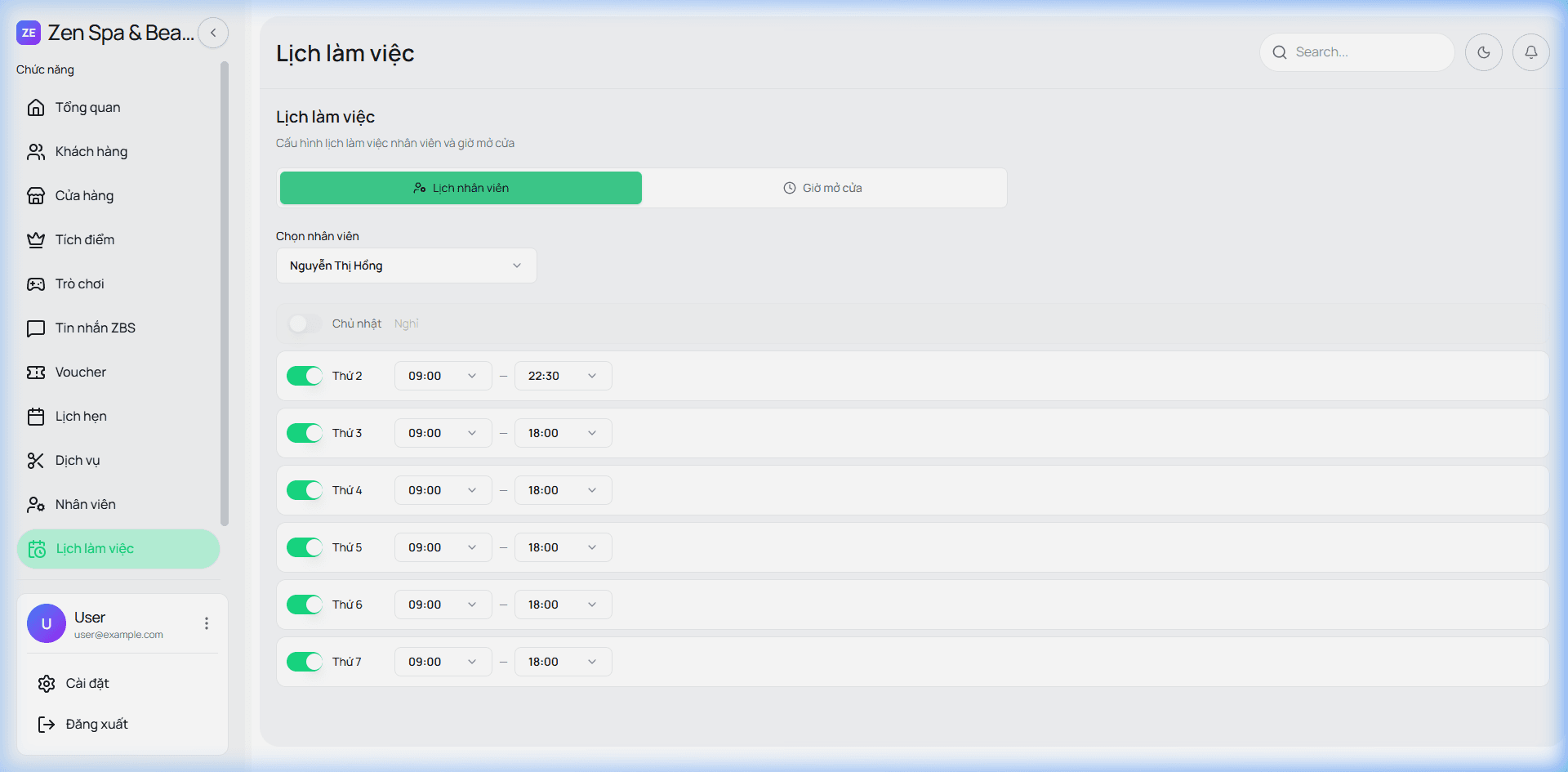Click the Dịch vụ scissors icon
Viewport: 1568px width, 772px height.
[36, 461]
